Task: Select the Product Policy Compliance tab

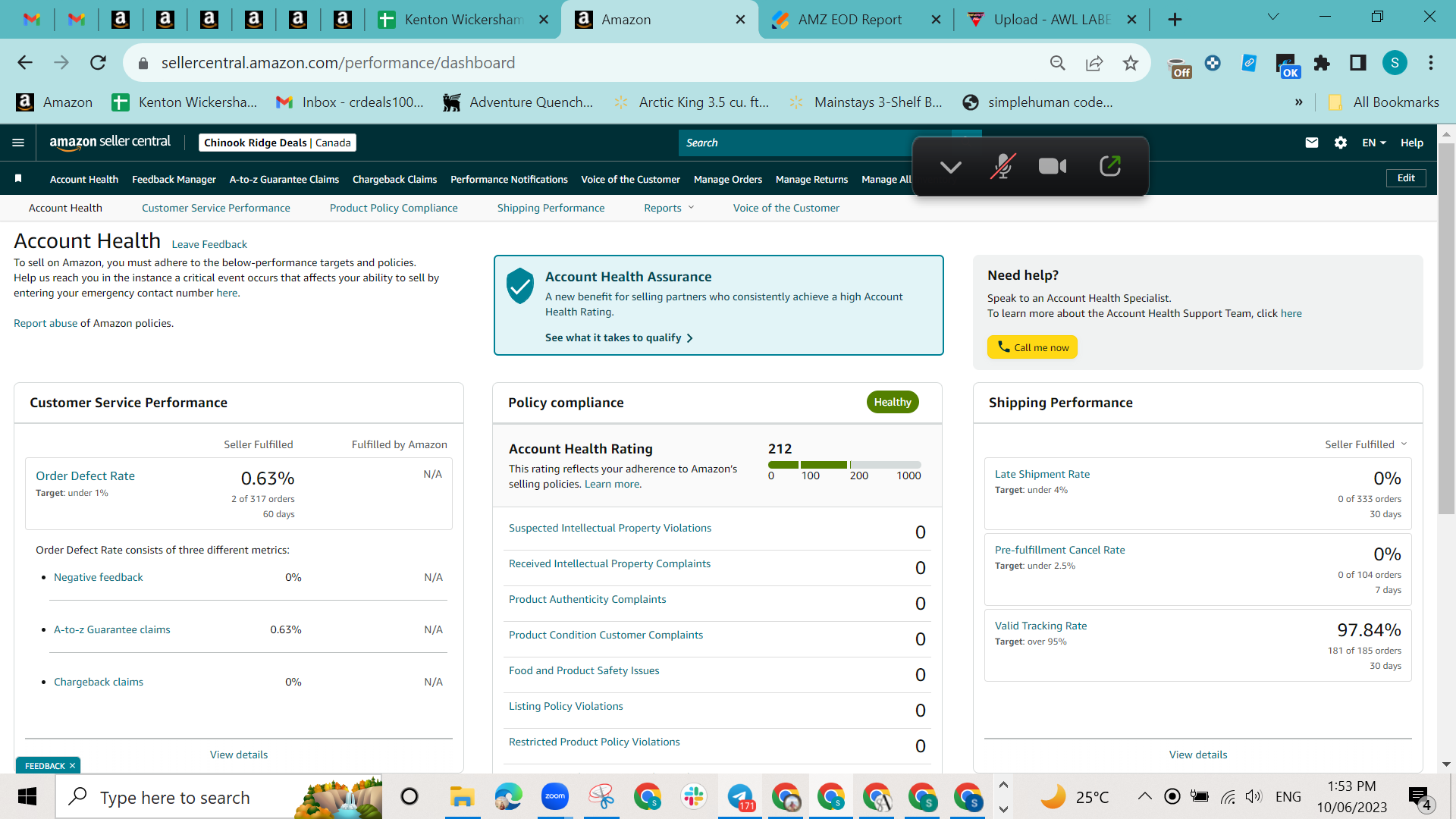Action: click(x=394, y=208)
